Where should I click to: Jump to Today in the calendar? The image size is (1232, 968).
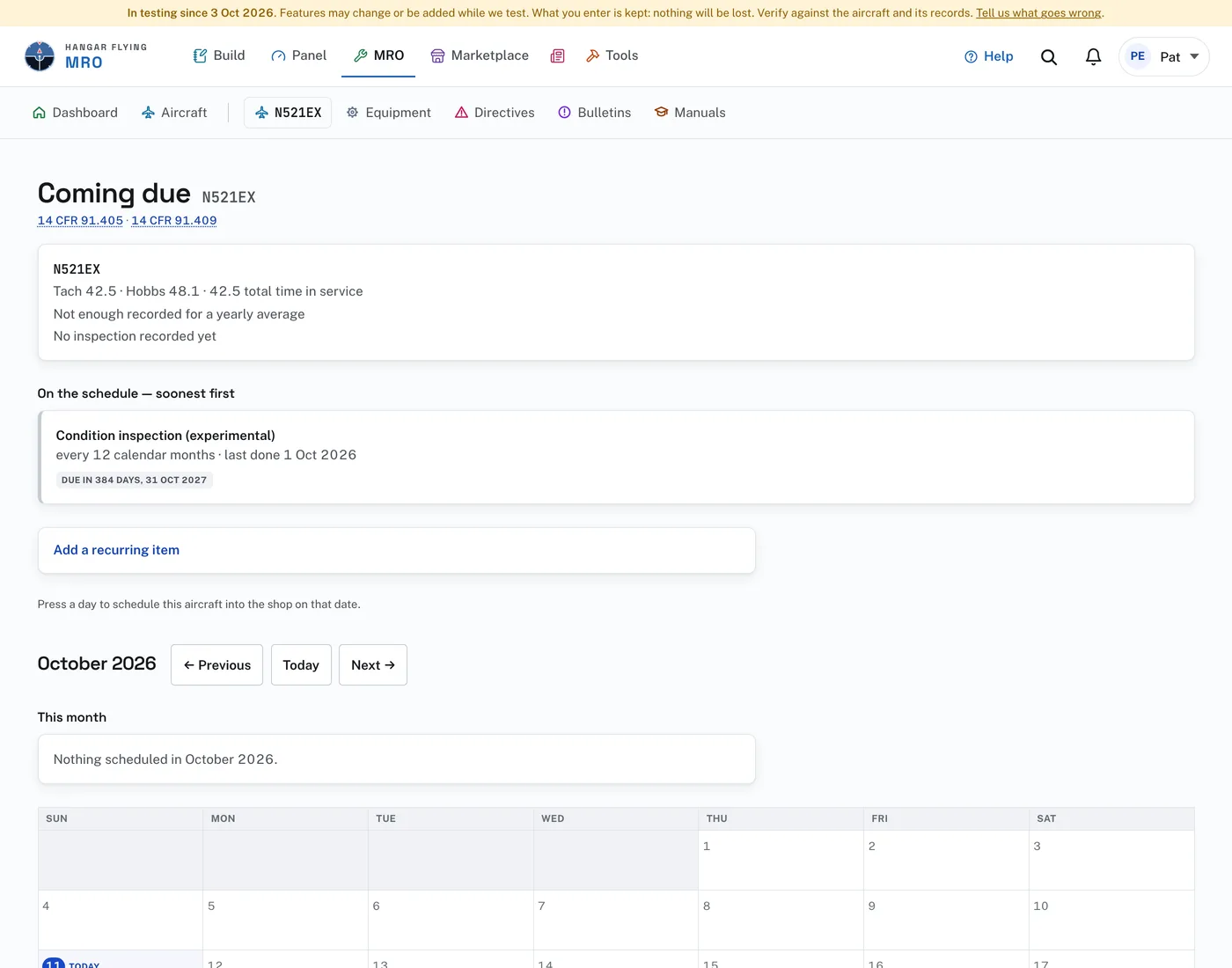click(x=301, y=665)
